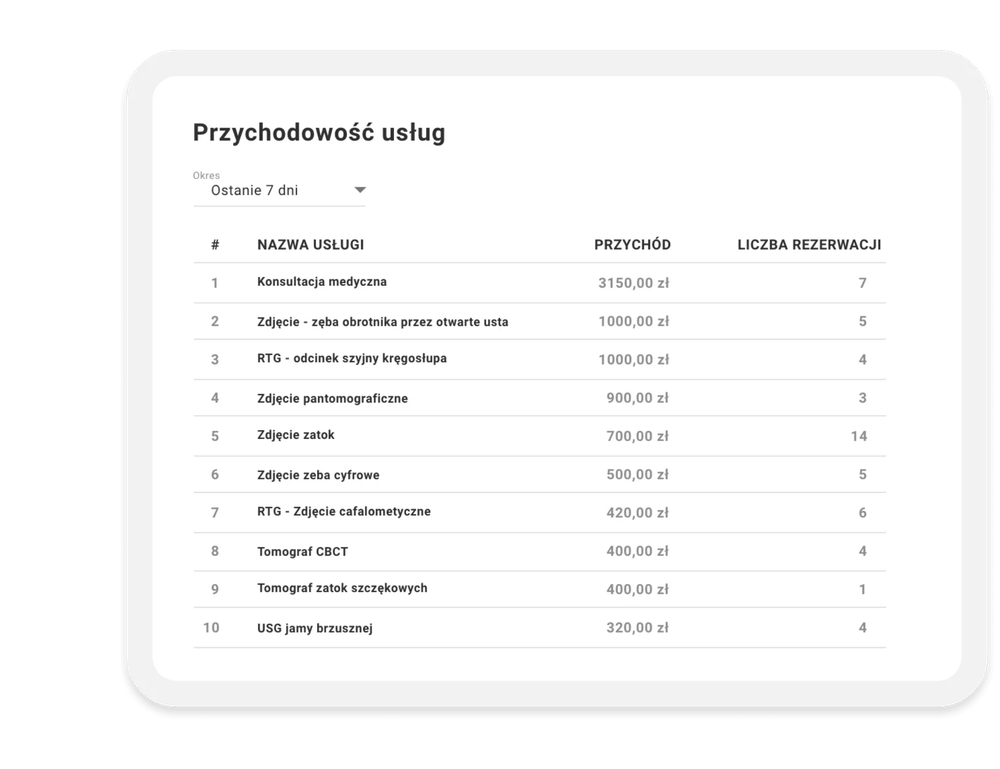Screen dimensions: 1000x769
Task: Click the Przychodowość usług page heading
Action: coord(318,133)
